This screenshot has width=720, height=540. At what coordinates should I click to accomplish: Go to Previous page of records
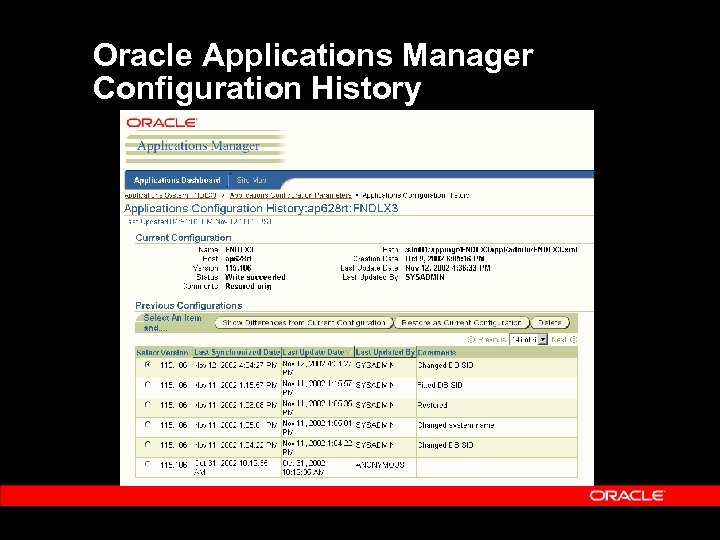[x=487, y=339]
